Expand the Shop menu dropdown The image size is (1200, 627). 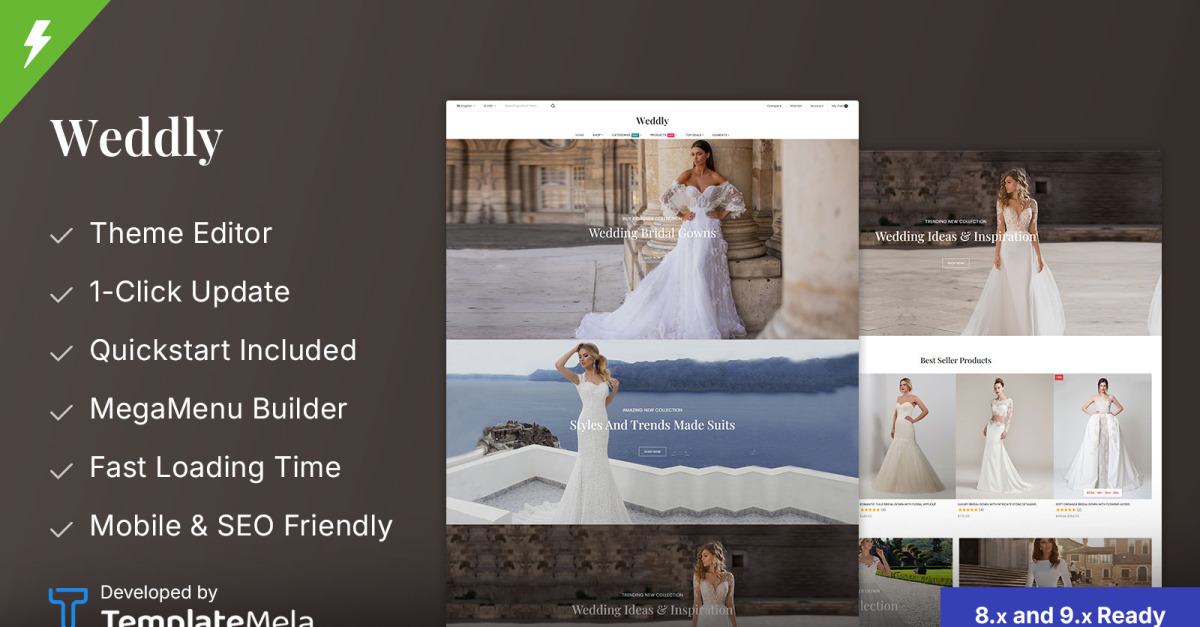click(597, 134)
